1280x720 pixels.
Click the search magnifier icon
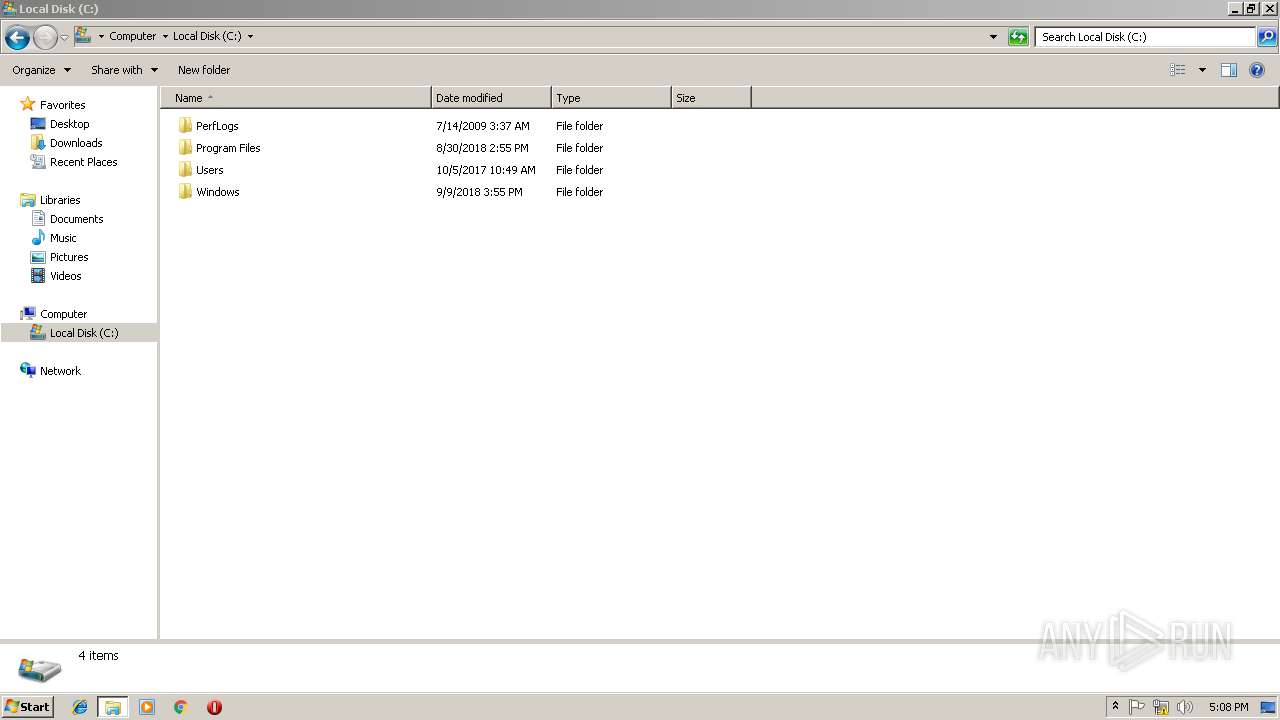tap(1267, 37)
